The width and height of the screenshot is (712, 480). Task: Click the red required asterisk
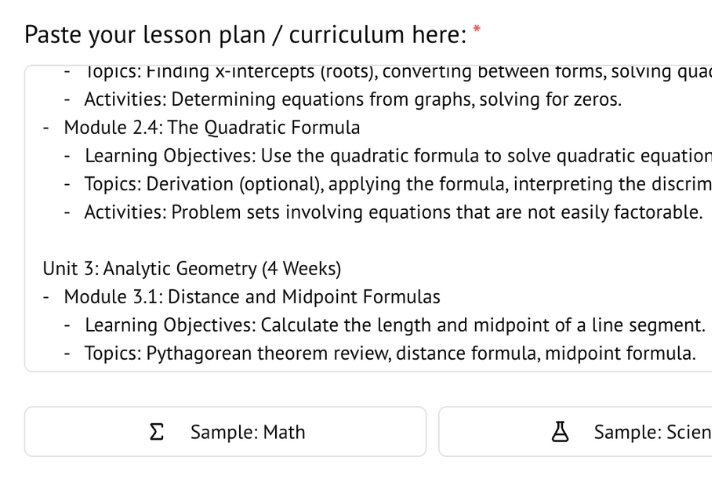478,31
